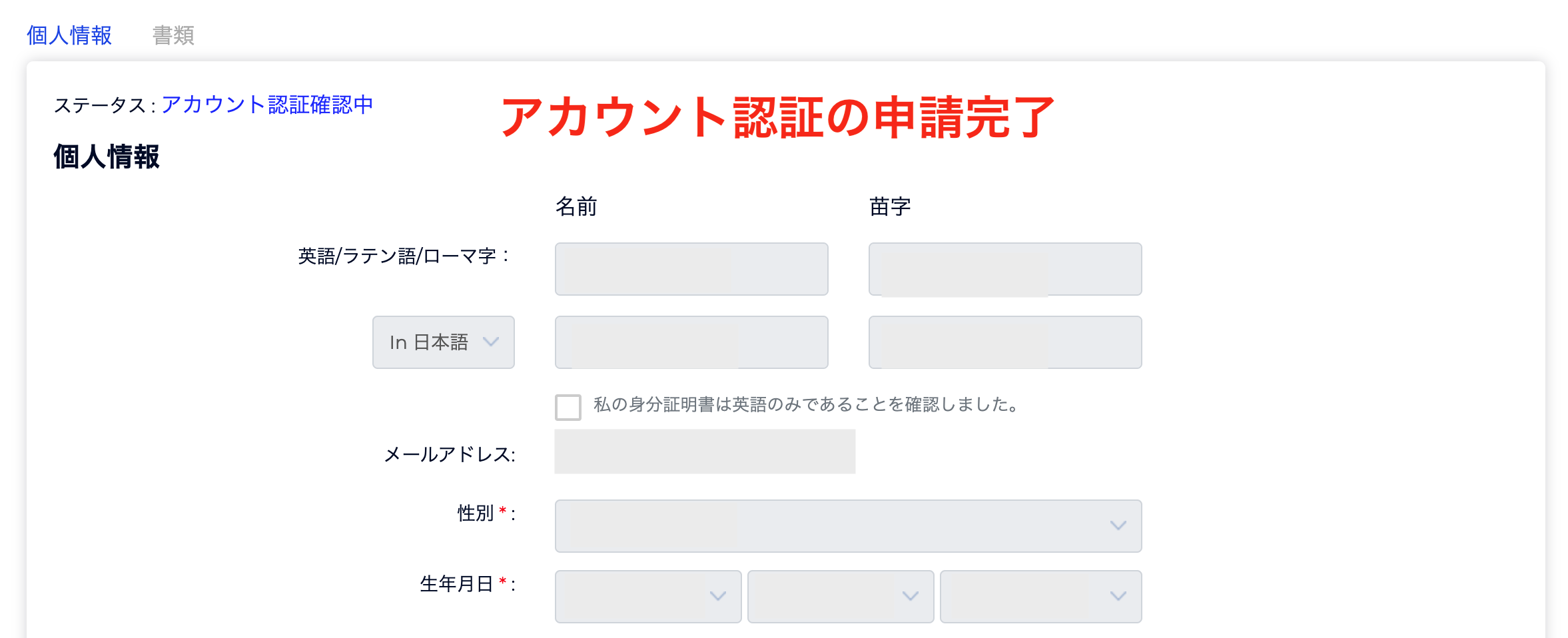The height and width of the screenshot is (638, 1568).
Task: Click the chevron on the first 生年月日 dropdown
Action: click(717, 597)
